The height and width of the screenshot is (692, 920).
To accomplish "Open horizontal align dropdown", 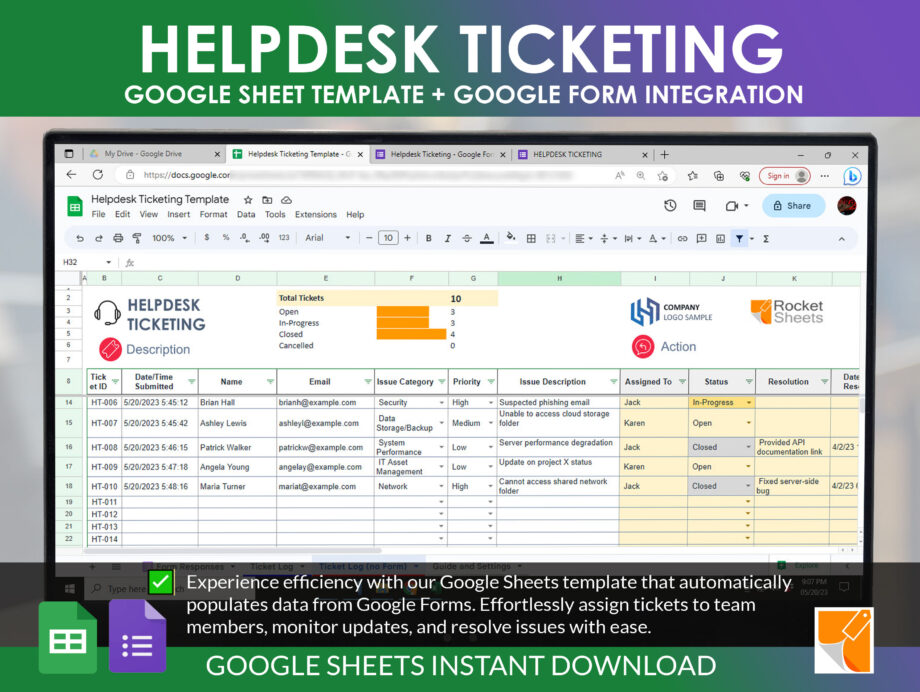I will [583, 238].
